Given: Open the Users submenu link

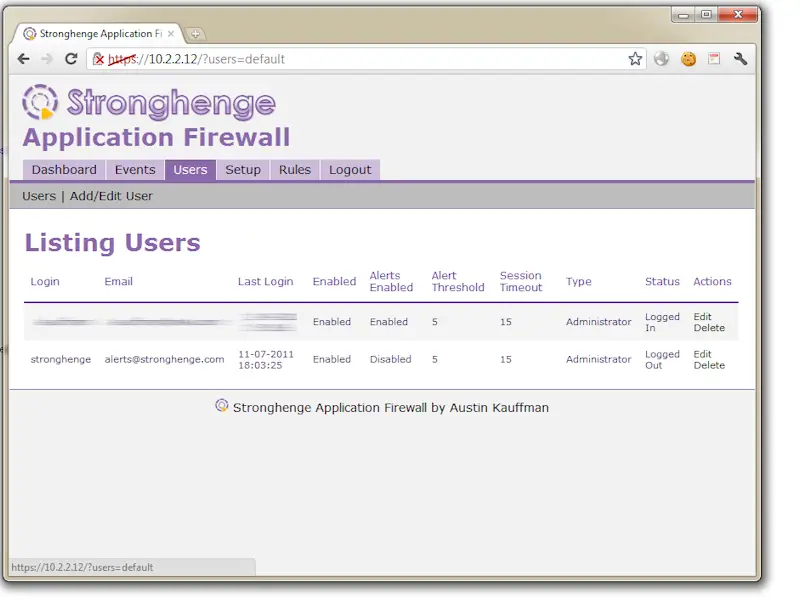Looking at the screenshot, I should pos(39,196).
